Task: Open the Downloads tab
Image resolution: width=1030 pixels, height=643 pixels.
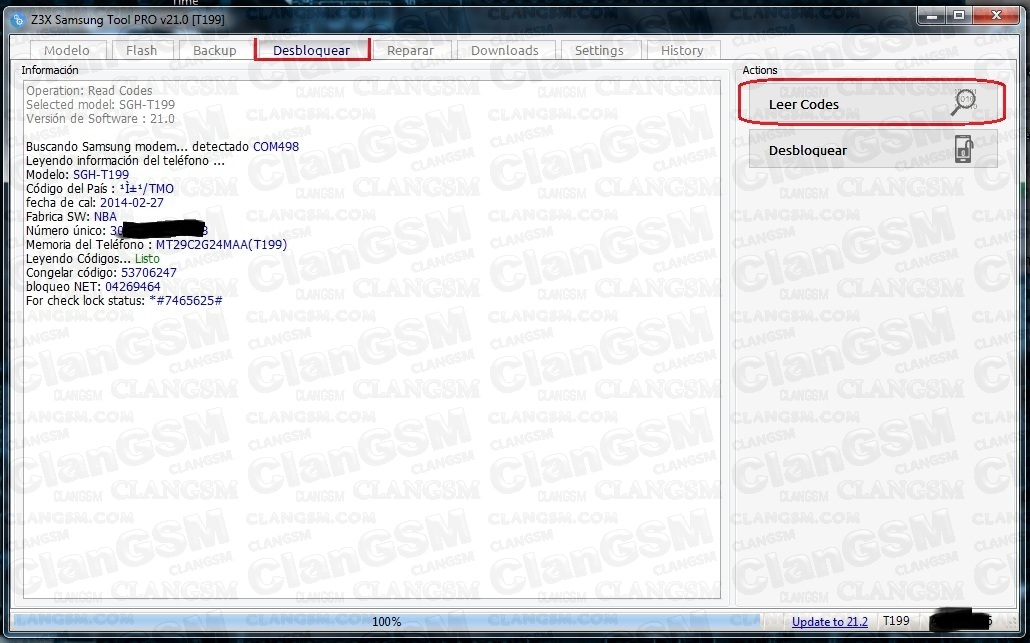Action: (x=504, y=51)
